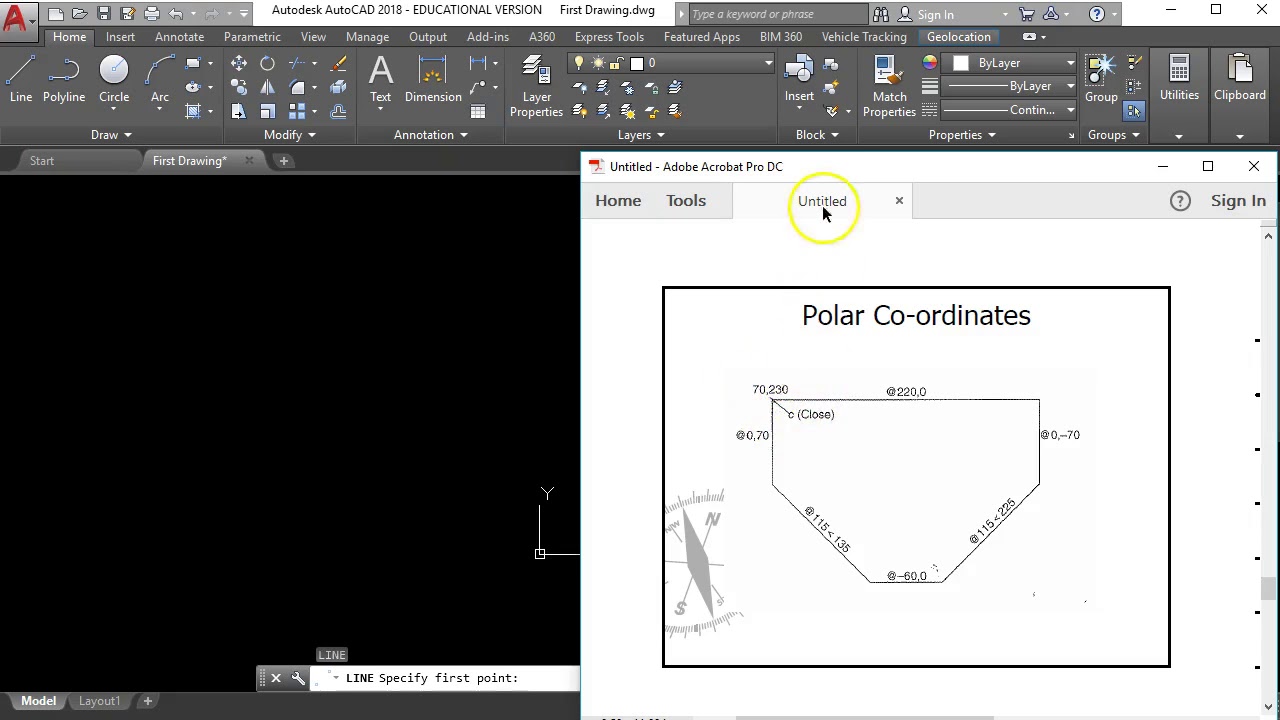Toggle layer on/off lightbulb icon
Image resolution: width=1280 pixels, height=720 pixels.
tap(578, 63)
